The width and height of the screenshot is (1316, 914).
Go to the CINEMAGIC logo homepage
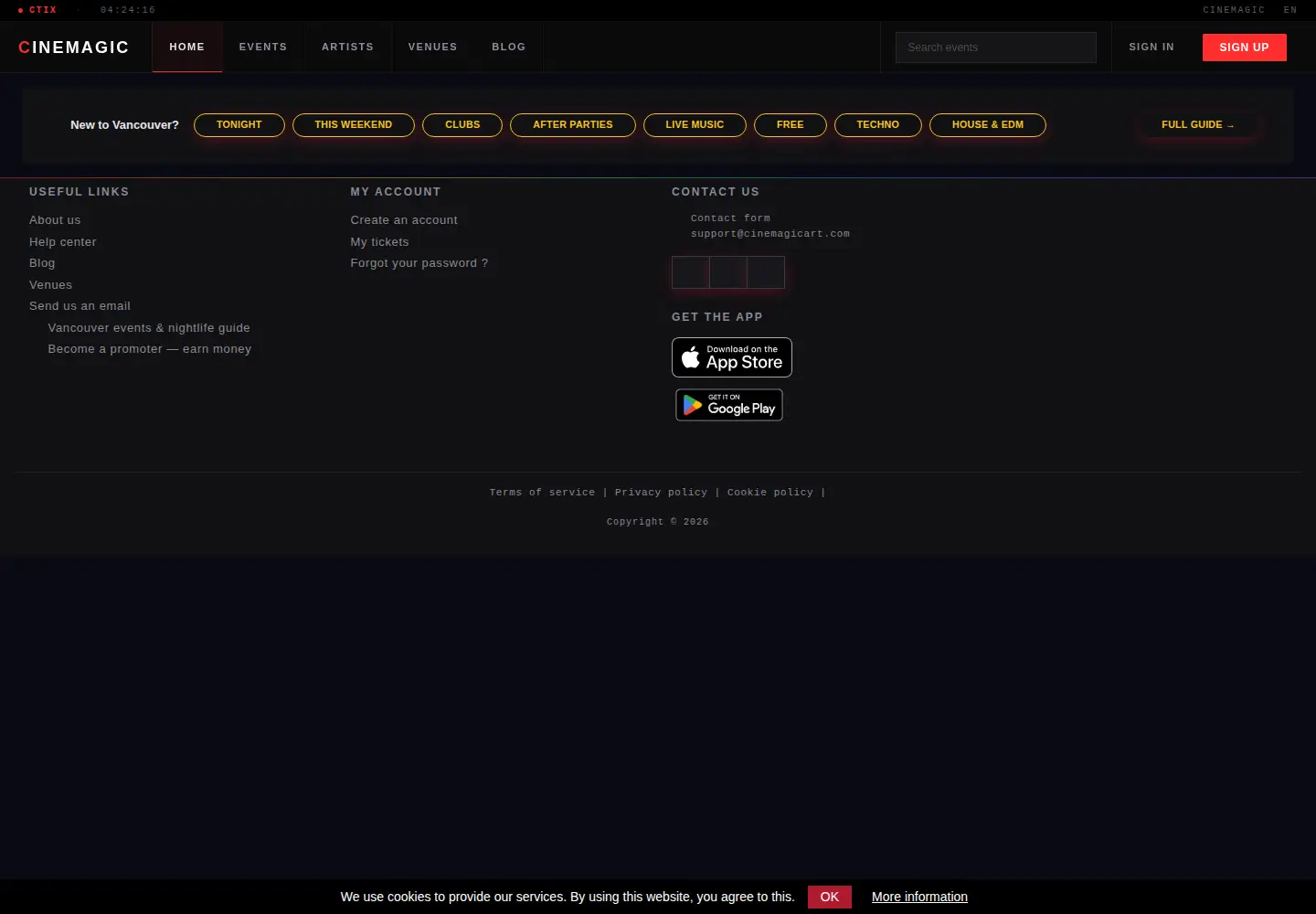point(74,48)
